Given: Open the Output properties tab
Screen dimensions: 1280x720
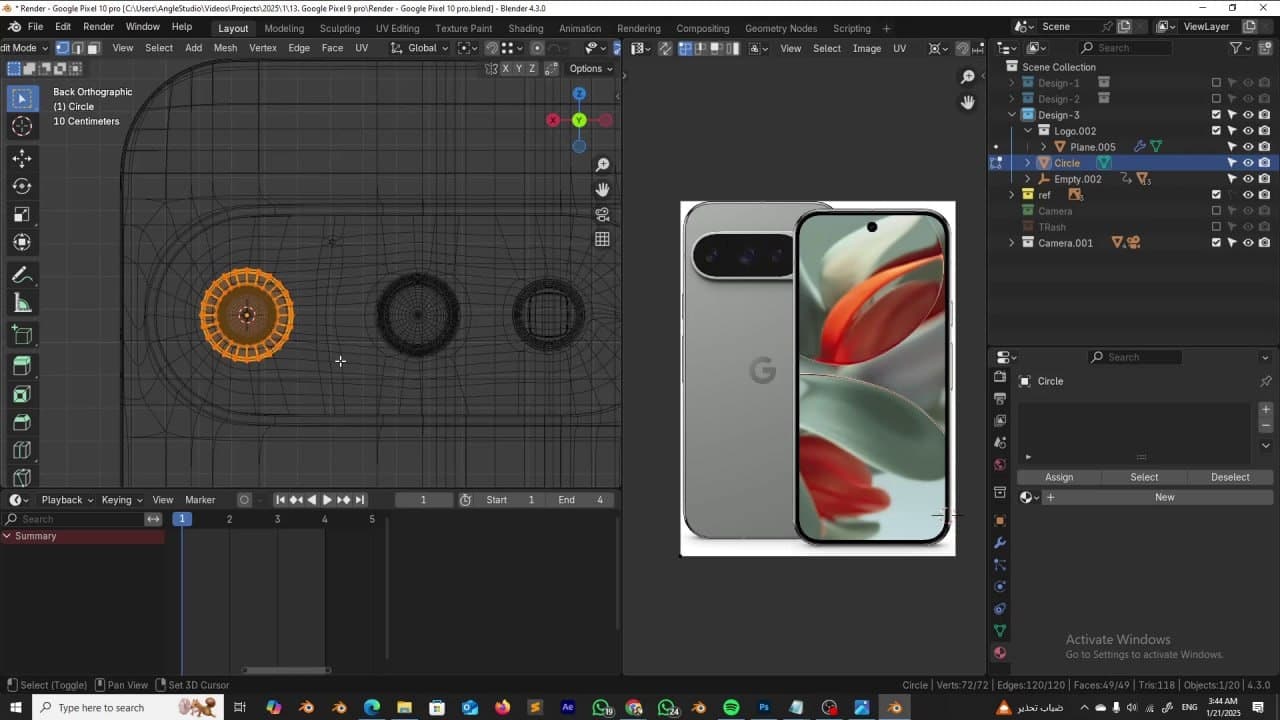Looking at the screenshot, I should click(x=999, y=399).
